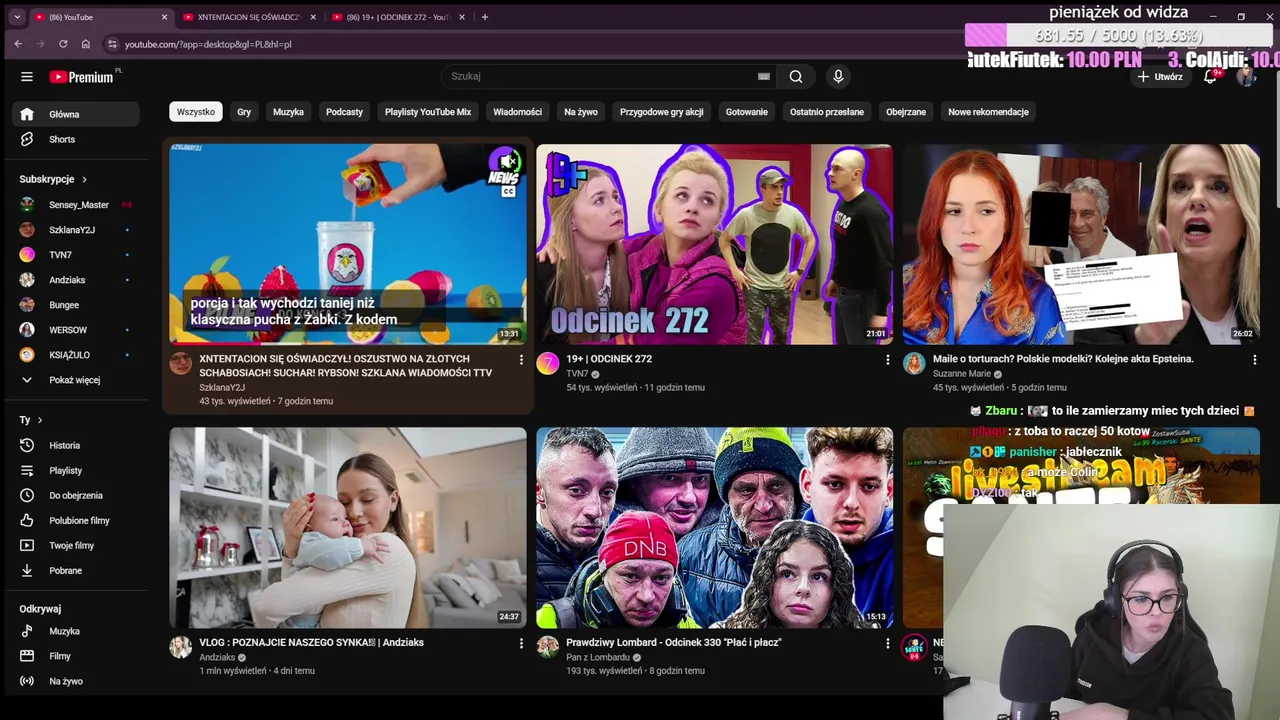The width and height of the screenshot is (1280, 720).
Task: Open more options for 19+ Odcinek 272
Action: pyautogui.click(x=887, y=360)
